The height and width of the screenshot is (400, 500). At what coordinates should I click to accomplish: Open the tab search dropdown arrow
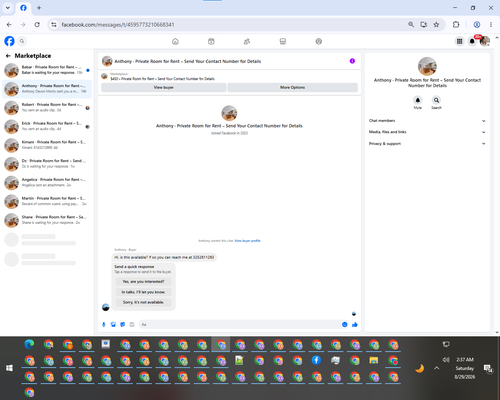tap(8, 8)
